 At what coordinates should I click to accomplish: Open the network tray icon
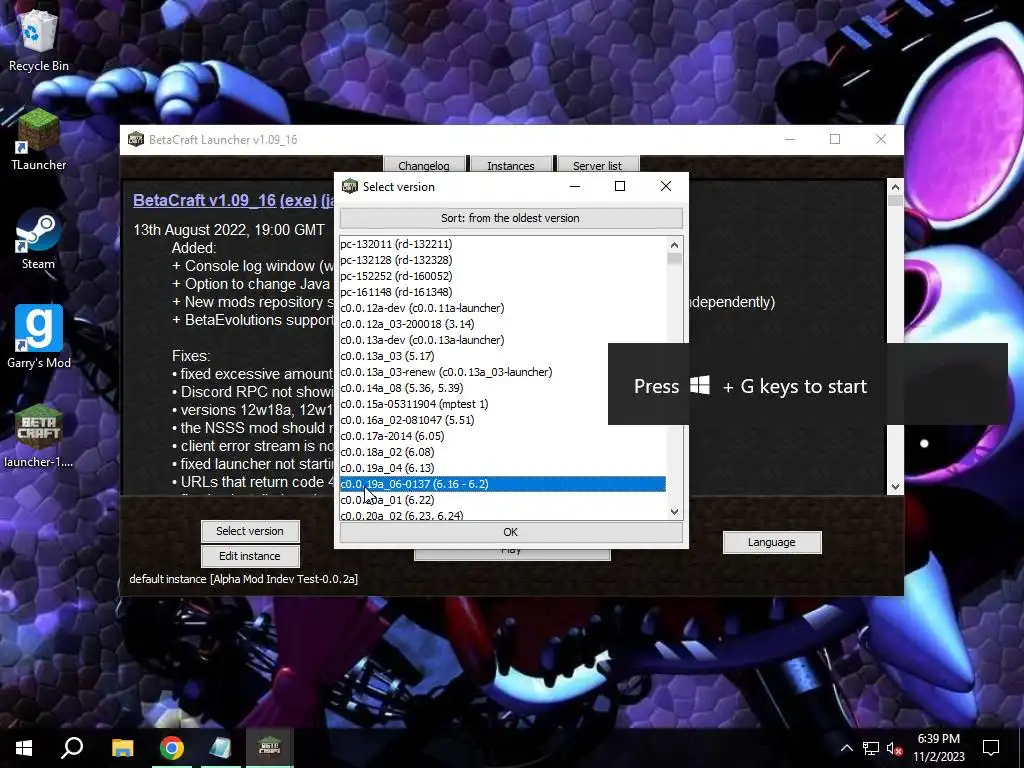871,748
